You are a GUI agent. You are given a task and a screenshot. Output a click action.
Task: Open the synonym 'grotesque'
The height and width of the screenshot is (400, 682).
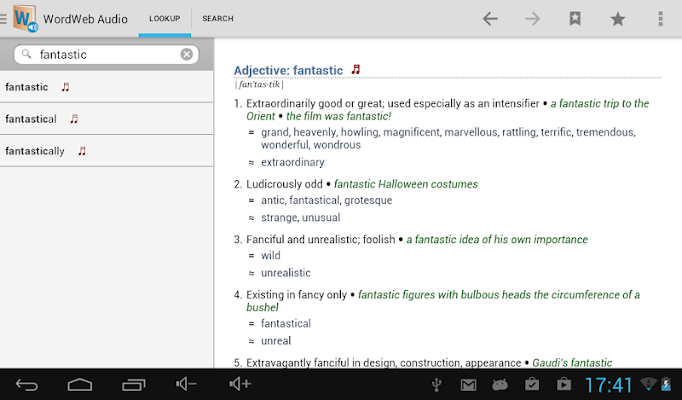pos(368,200)
